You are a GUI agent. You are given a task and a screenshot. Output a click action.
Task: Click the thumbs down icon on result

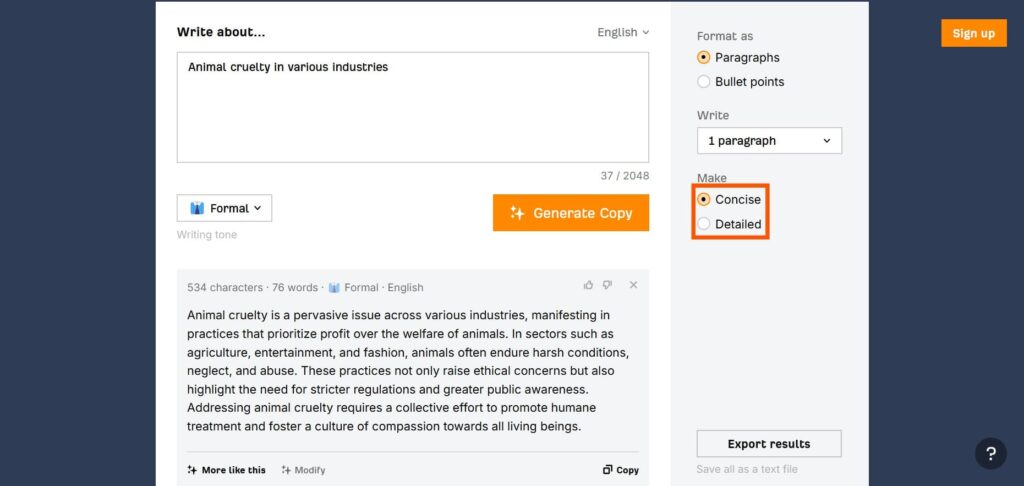tap(607, 285)
